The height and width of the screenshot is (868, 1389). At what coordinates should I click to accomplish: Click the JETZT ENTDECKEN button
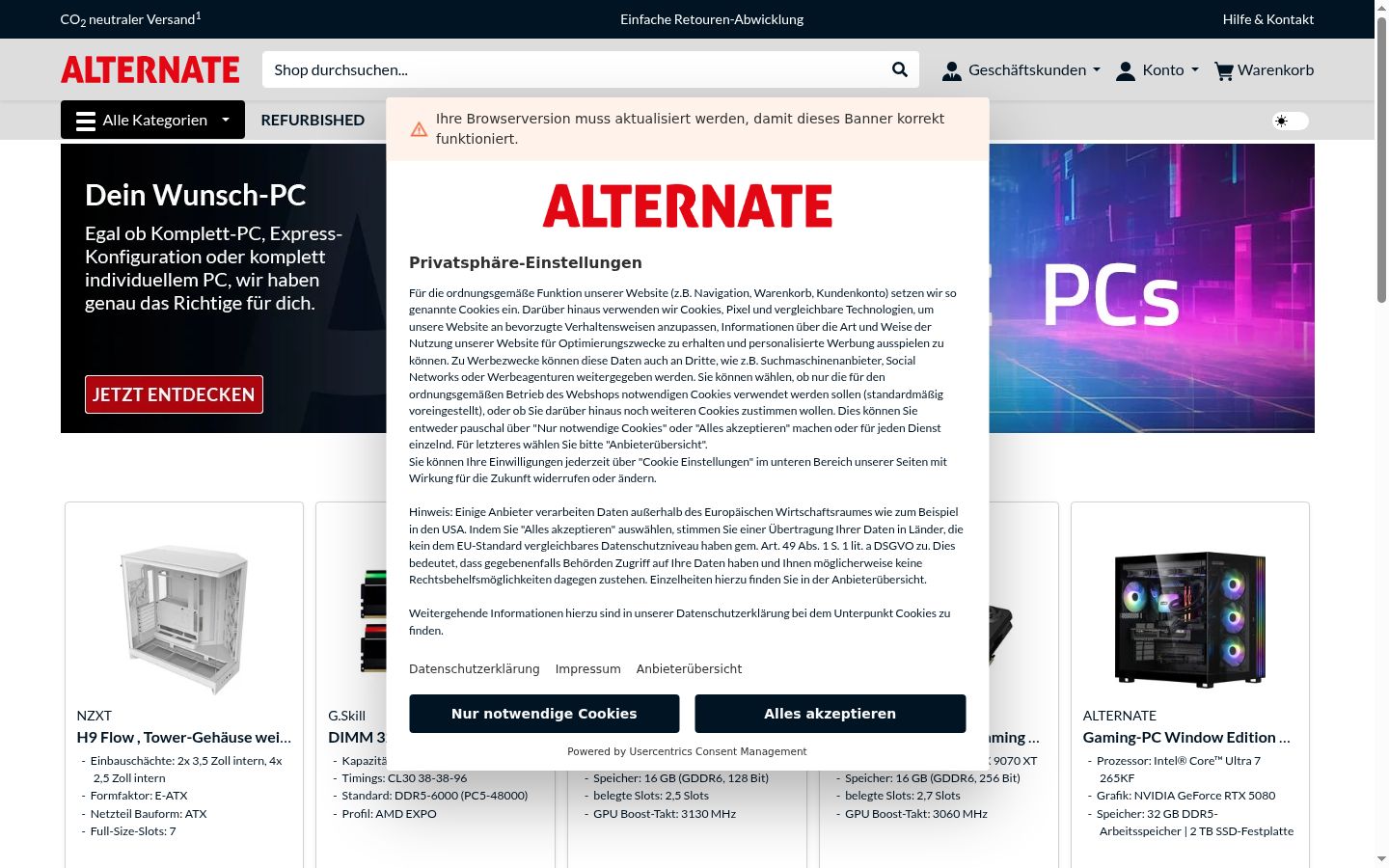(174, 394)
